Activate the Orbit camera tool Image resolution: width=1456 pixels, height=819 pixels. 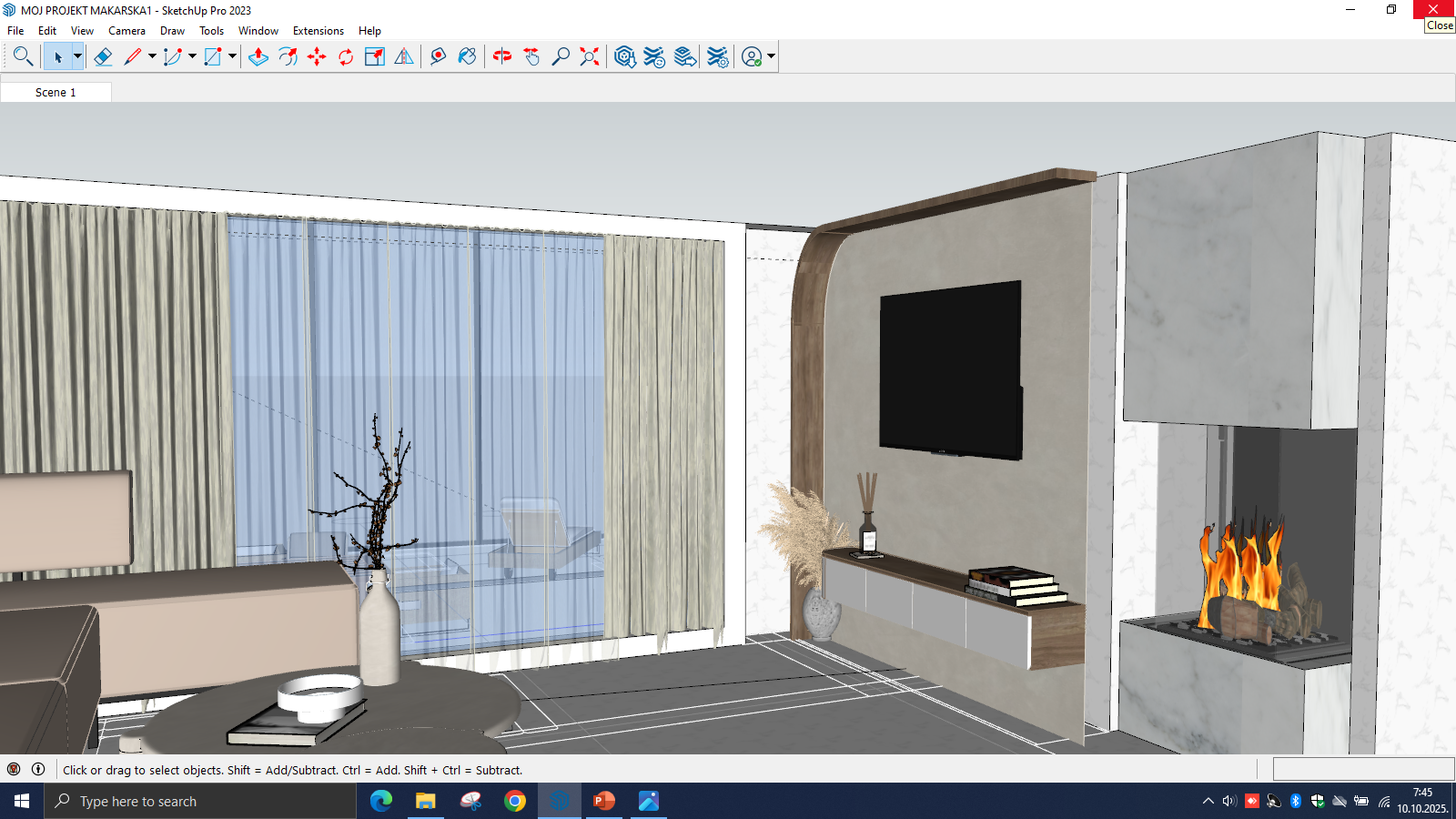click(x=502, y=56)
